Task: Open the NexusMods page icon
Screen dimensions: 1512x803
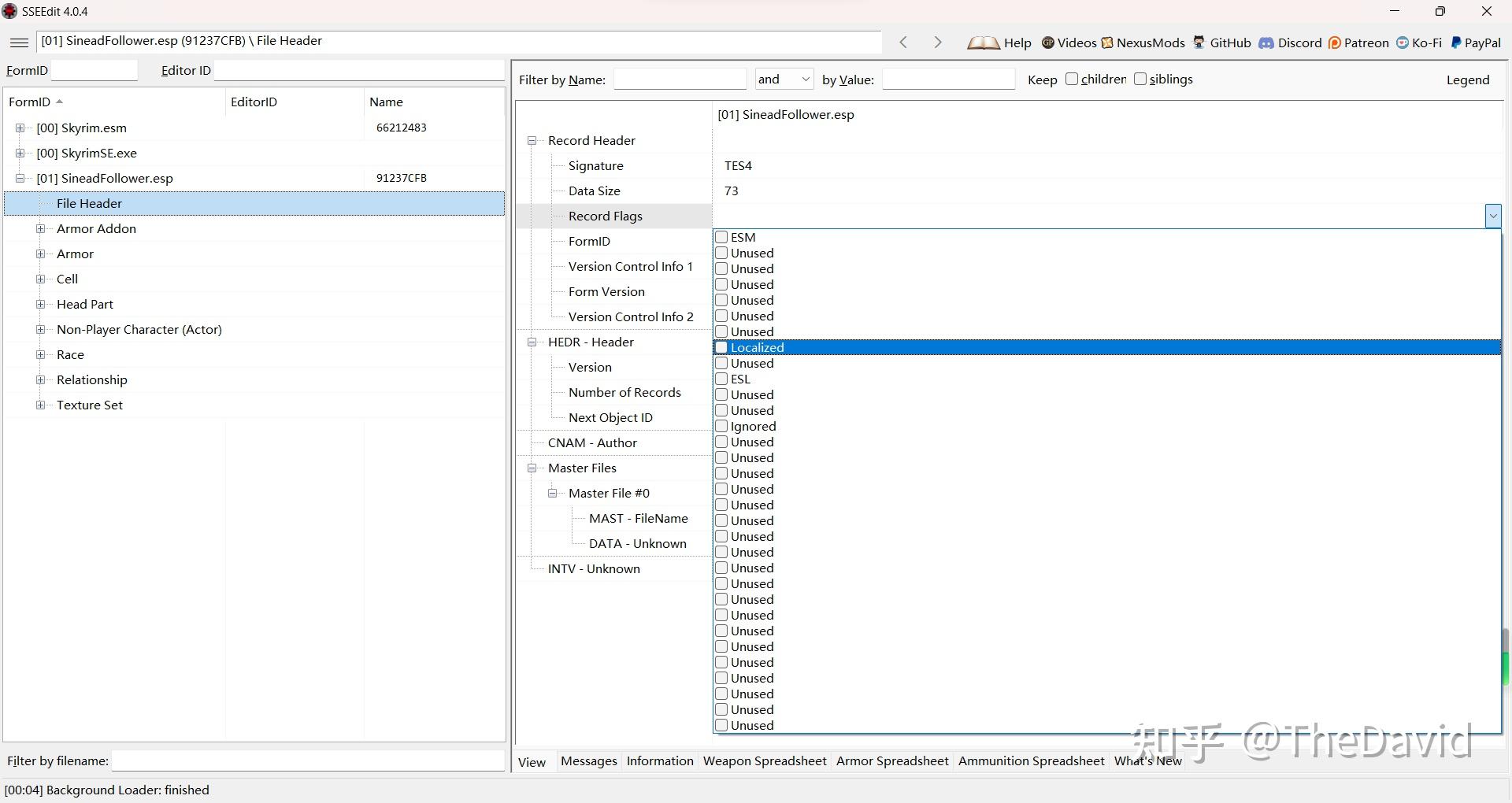Action: click(1107, 43)
